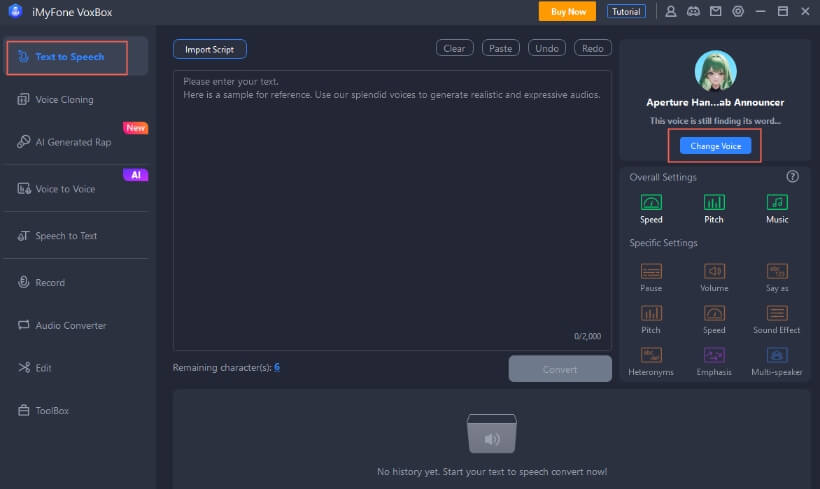820x489 pixels.
Task: Open the settings target icon in title bar
Action: pos(738,12)
